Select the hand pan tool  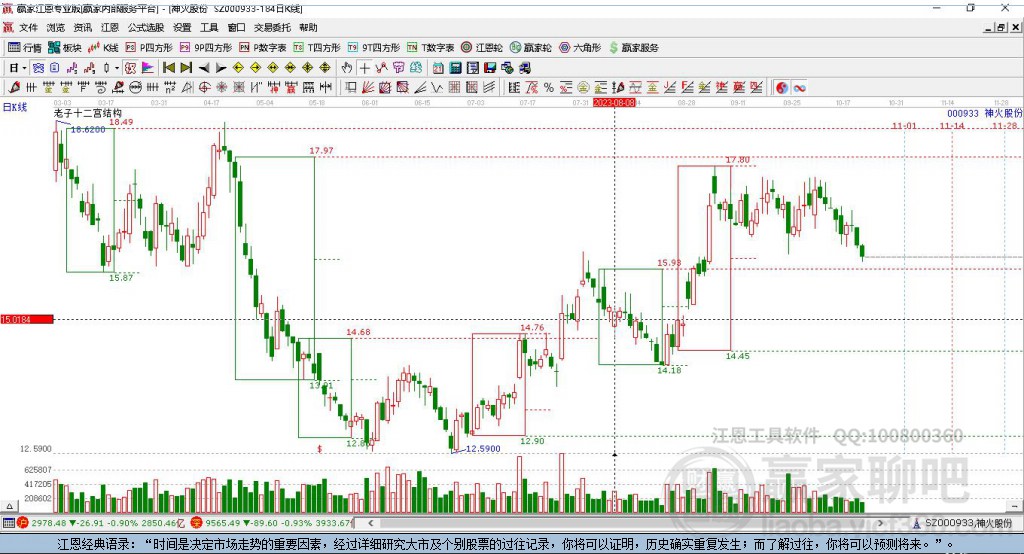click(x=347, y=68)
